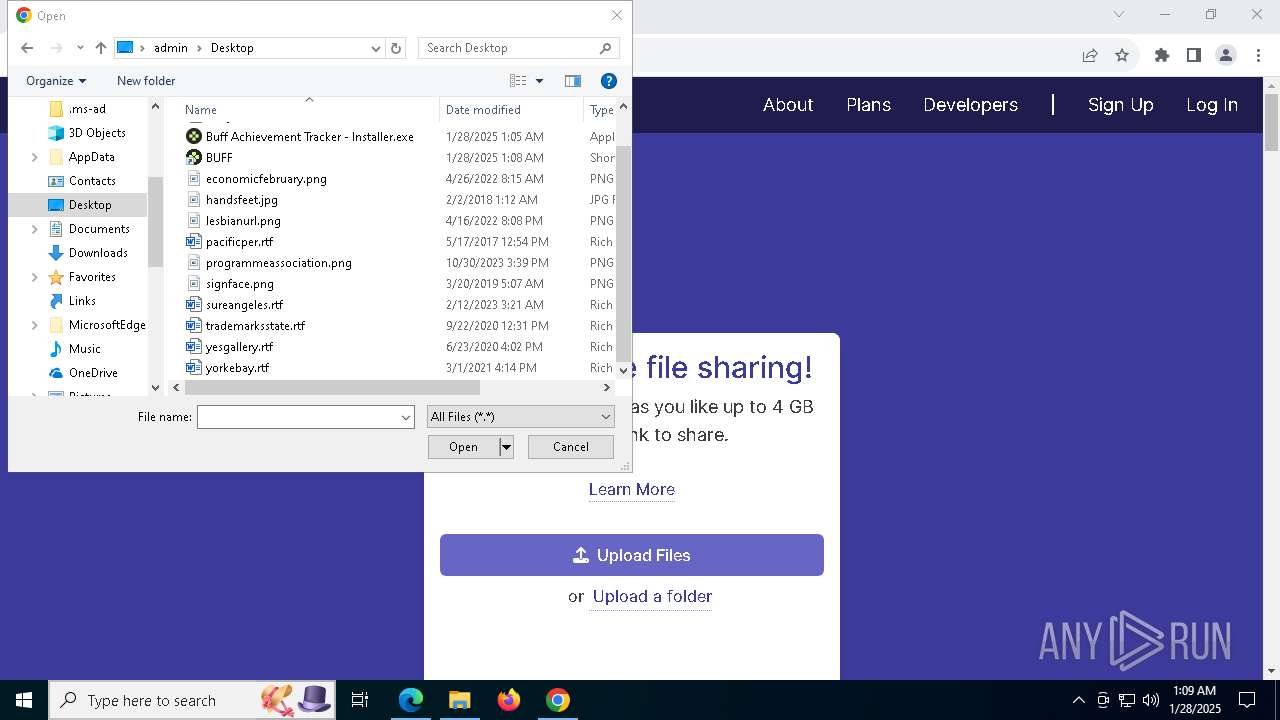This screenshot has height=720, width=1280.
Task: Toggle the preview pane icon
Action: click(x=573, y=81)
